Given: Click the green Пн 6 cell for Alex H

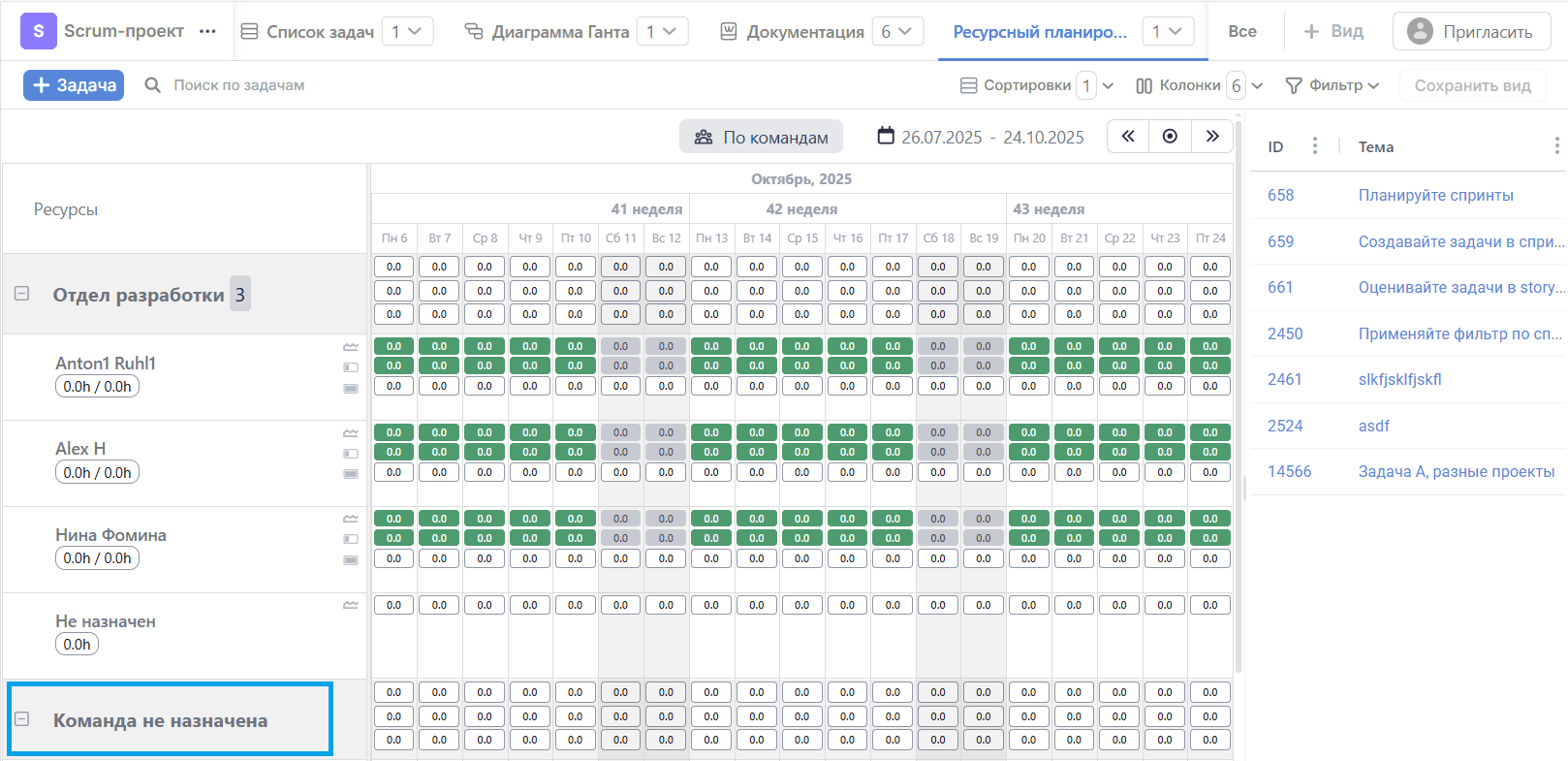Looking at the screenshot, I should [x=394, y=432].
